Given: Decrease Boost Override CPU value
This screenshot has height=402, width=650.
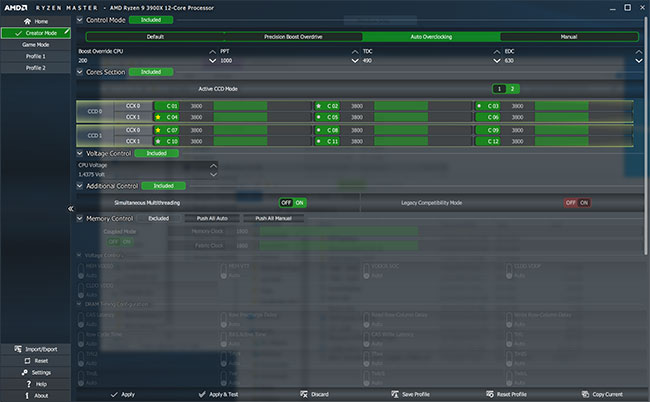Looking at the screenshot, I should [212, 61].
